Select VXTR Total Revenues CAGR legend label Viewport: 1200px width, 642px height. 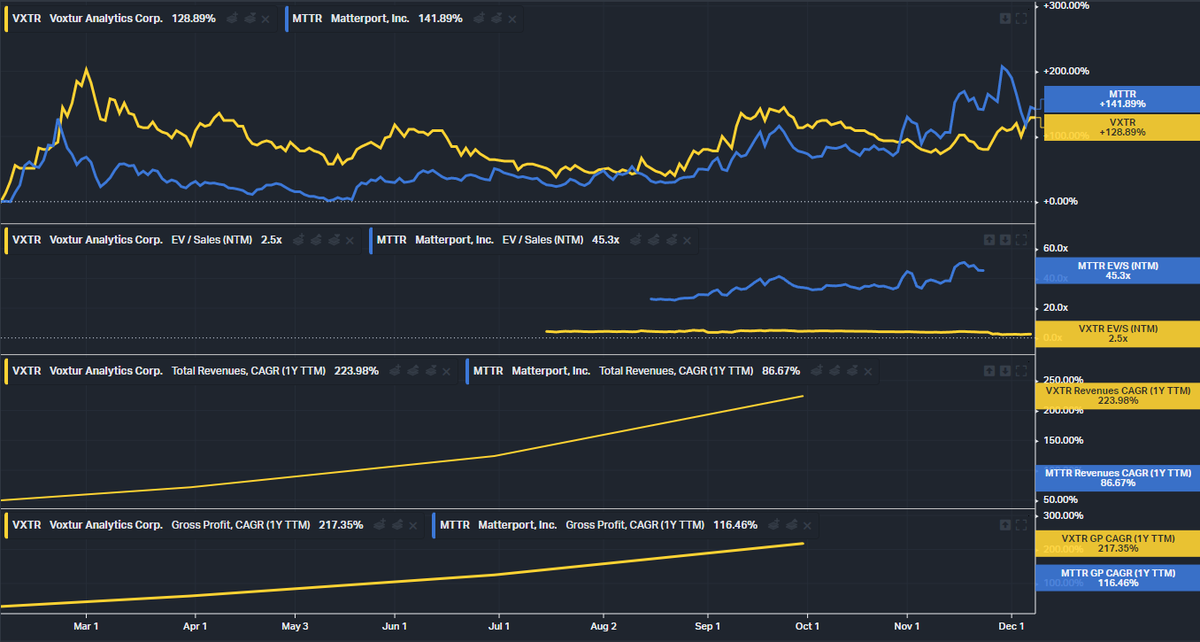point(195,371)
